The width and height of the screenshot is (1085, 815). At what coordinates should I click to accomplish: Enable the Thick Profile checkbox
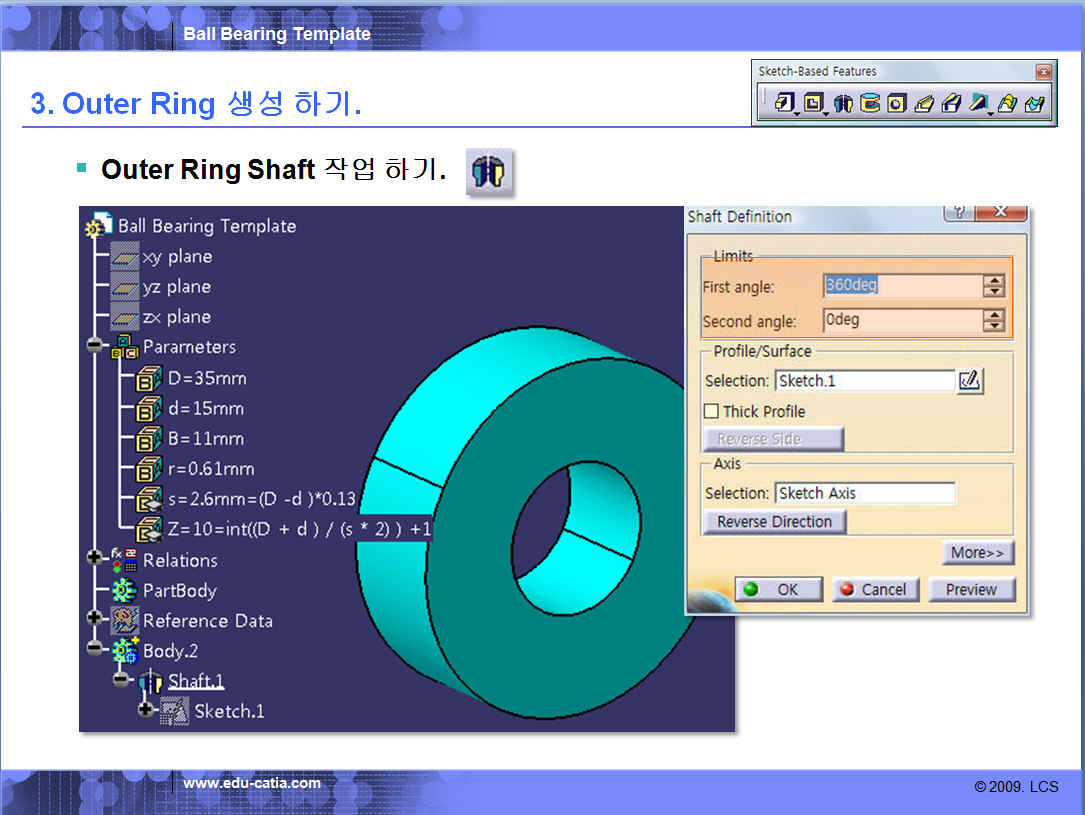(x=712, y=411)
